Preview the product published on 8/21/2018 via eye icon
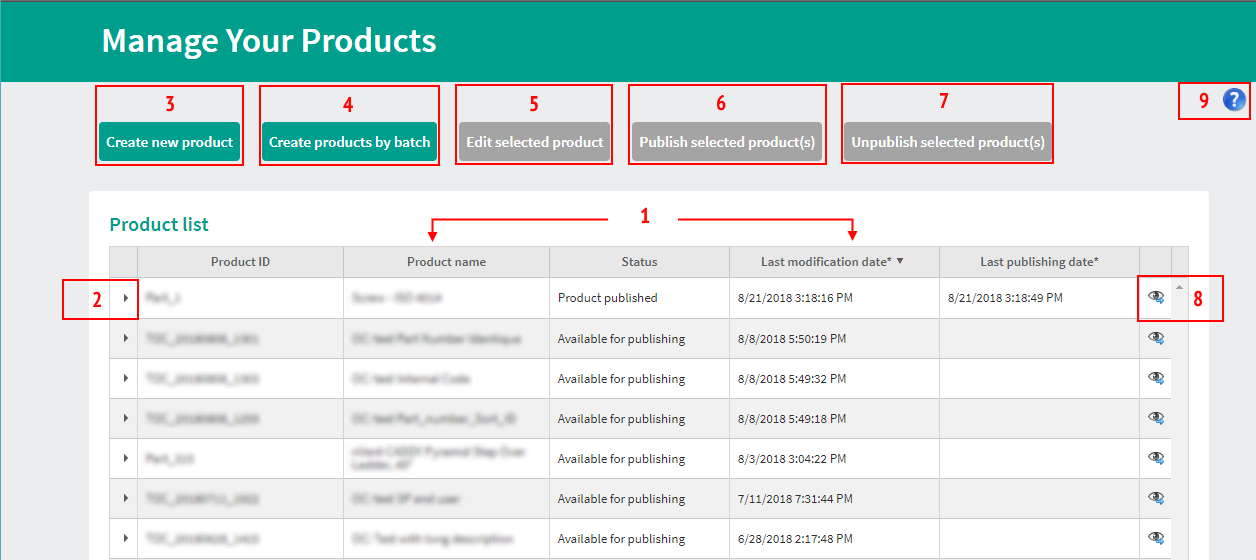This screenshot has height=560, width=1256. click(x=1156, y=297)
